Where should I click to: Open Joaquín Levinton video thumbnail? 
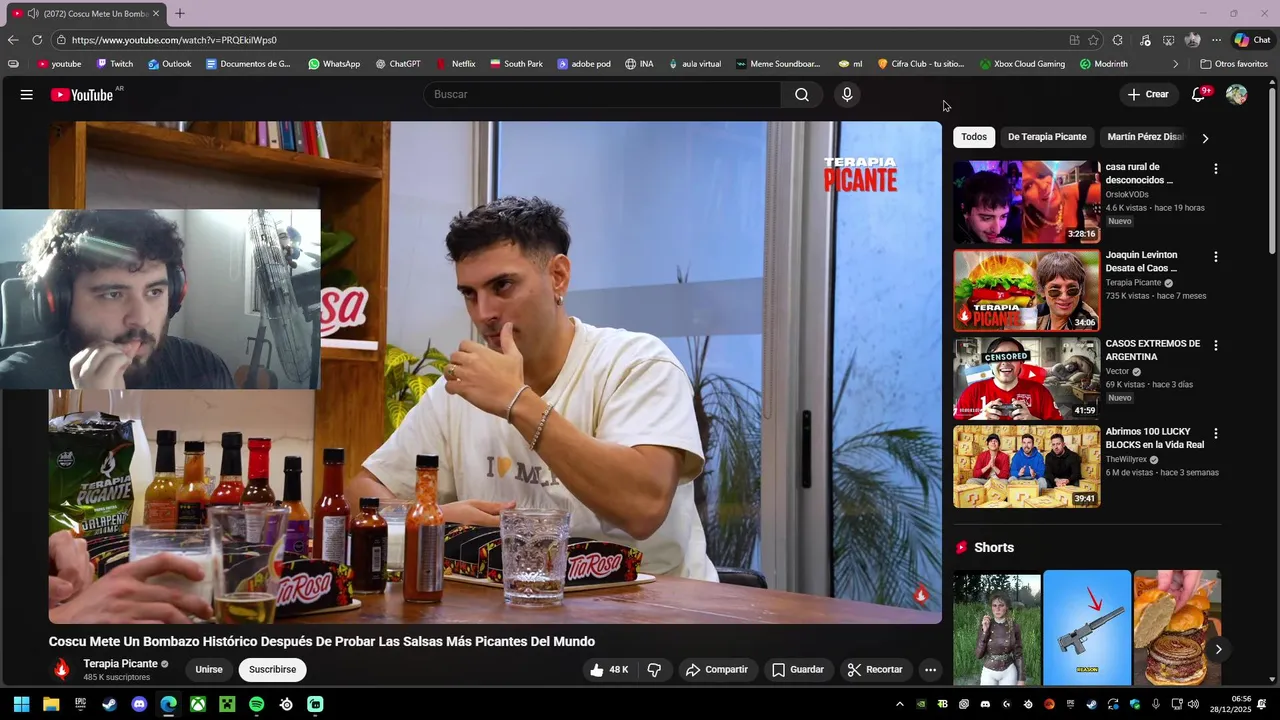tap(1026, 290)
